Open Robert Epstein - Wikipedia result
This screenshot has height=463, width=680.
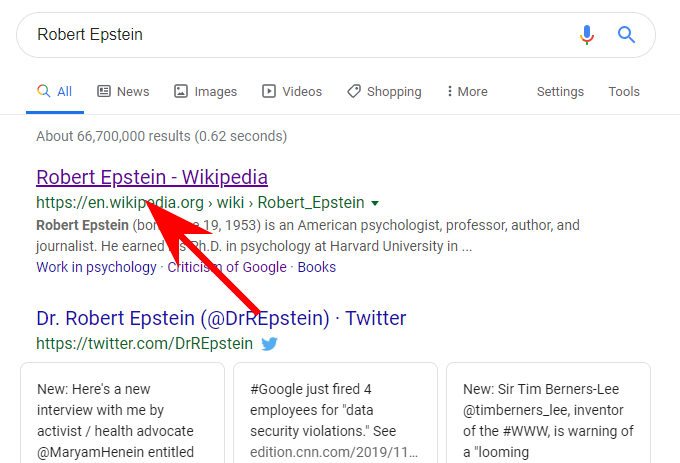coord(152,177)
